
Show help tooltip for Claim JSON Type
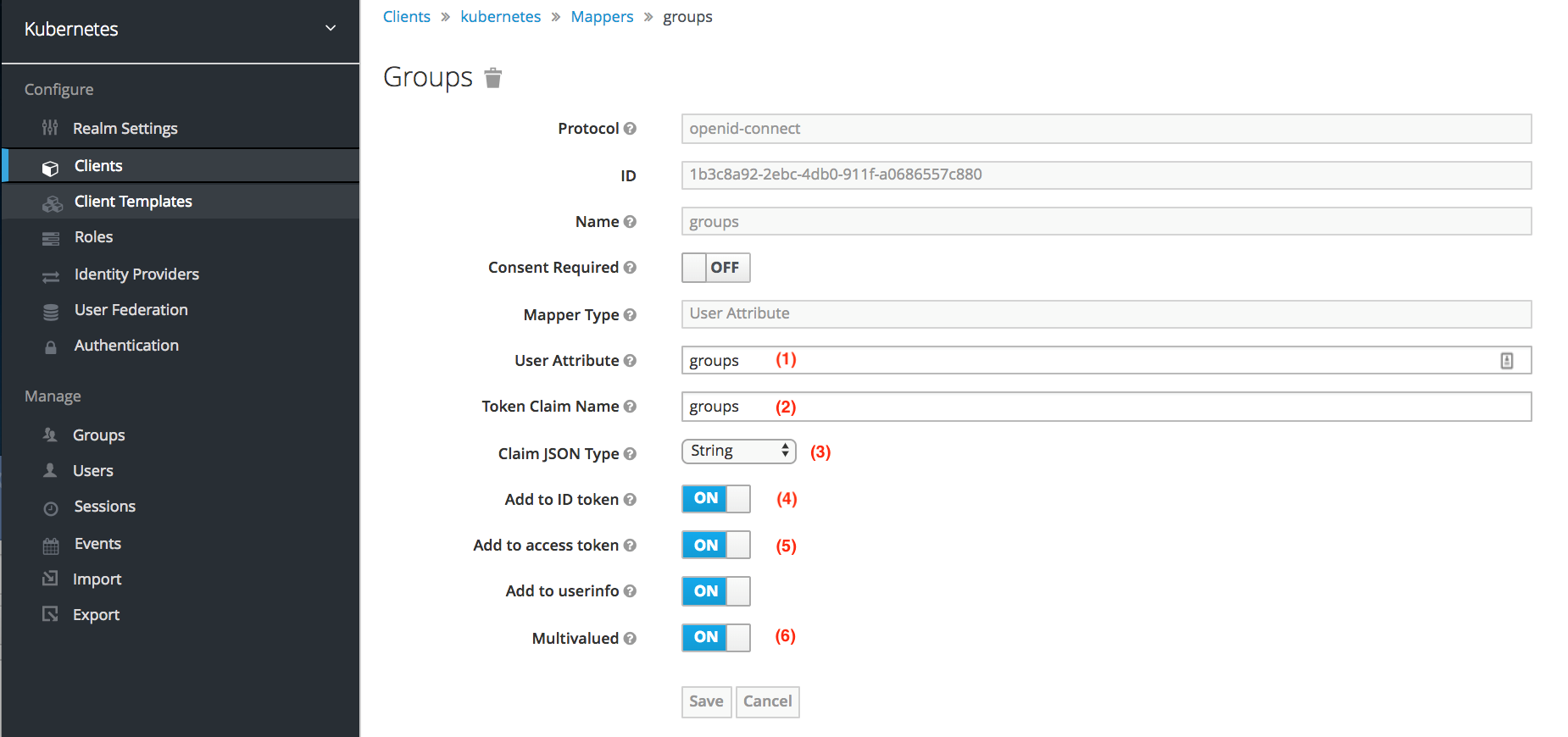(x=630, y=454)
